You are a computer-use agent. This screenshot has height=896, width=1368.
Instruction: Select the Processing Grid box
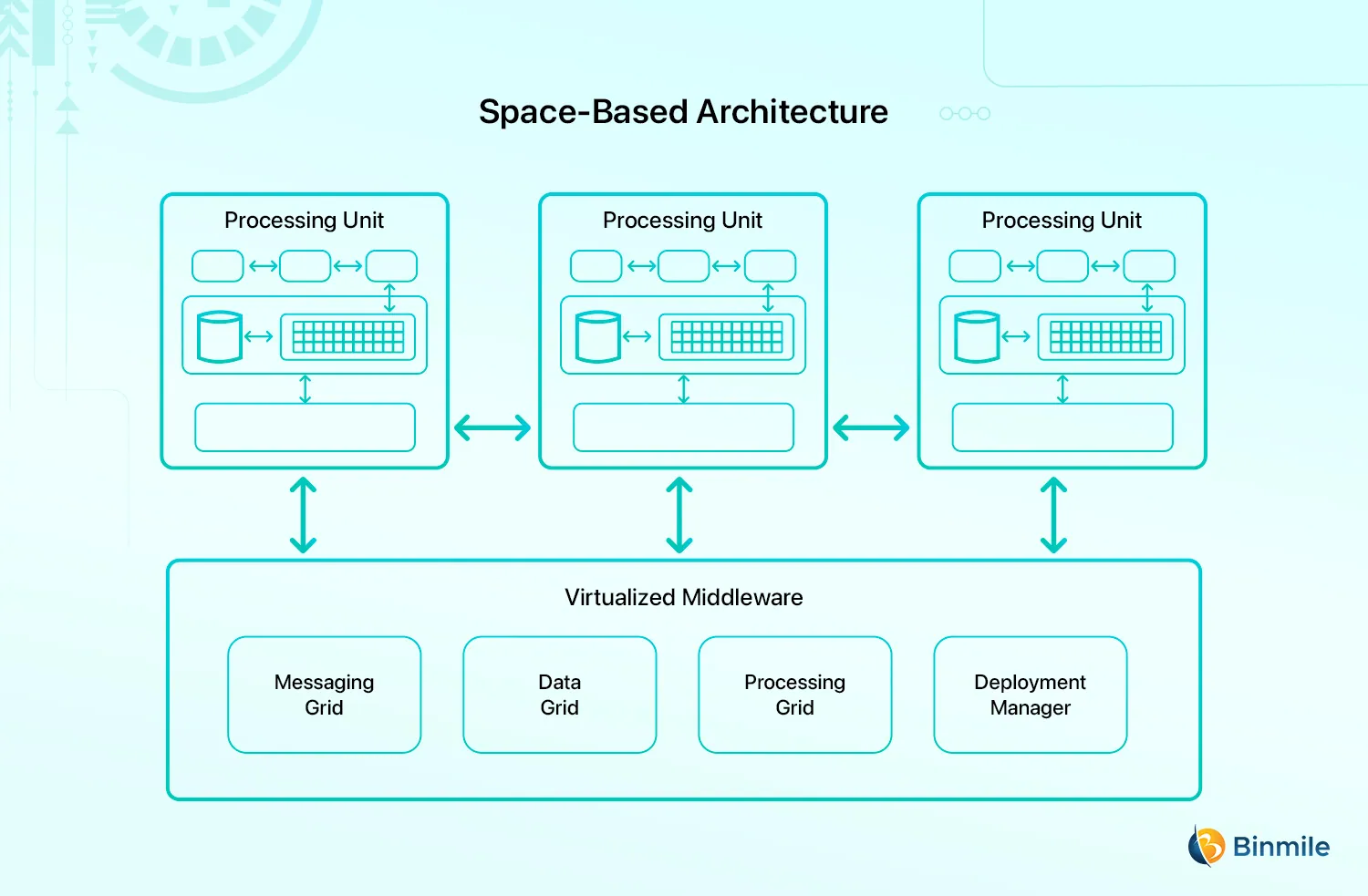click(x=794, y=695)
